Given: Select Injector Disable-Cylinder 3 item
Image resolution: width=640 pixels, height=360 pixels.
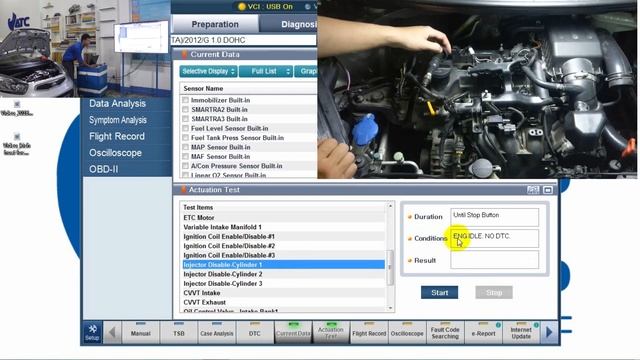Looking at the screenshot, I should (284, 283).
